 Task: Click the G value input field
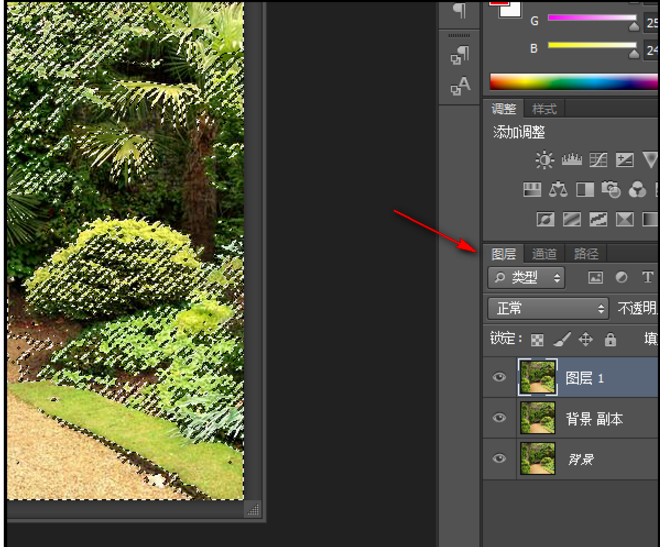click(x=652, y=22)
